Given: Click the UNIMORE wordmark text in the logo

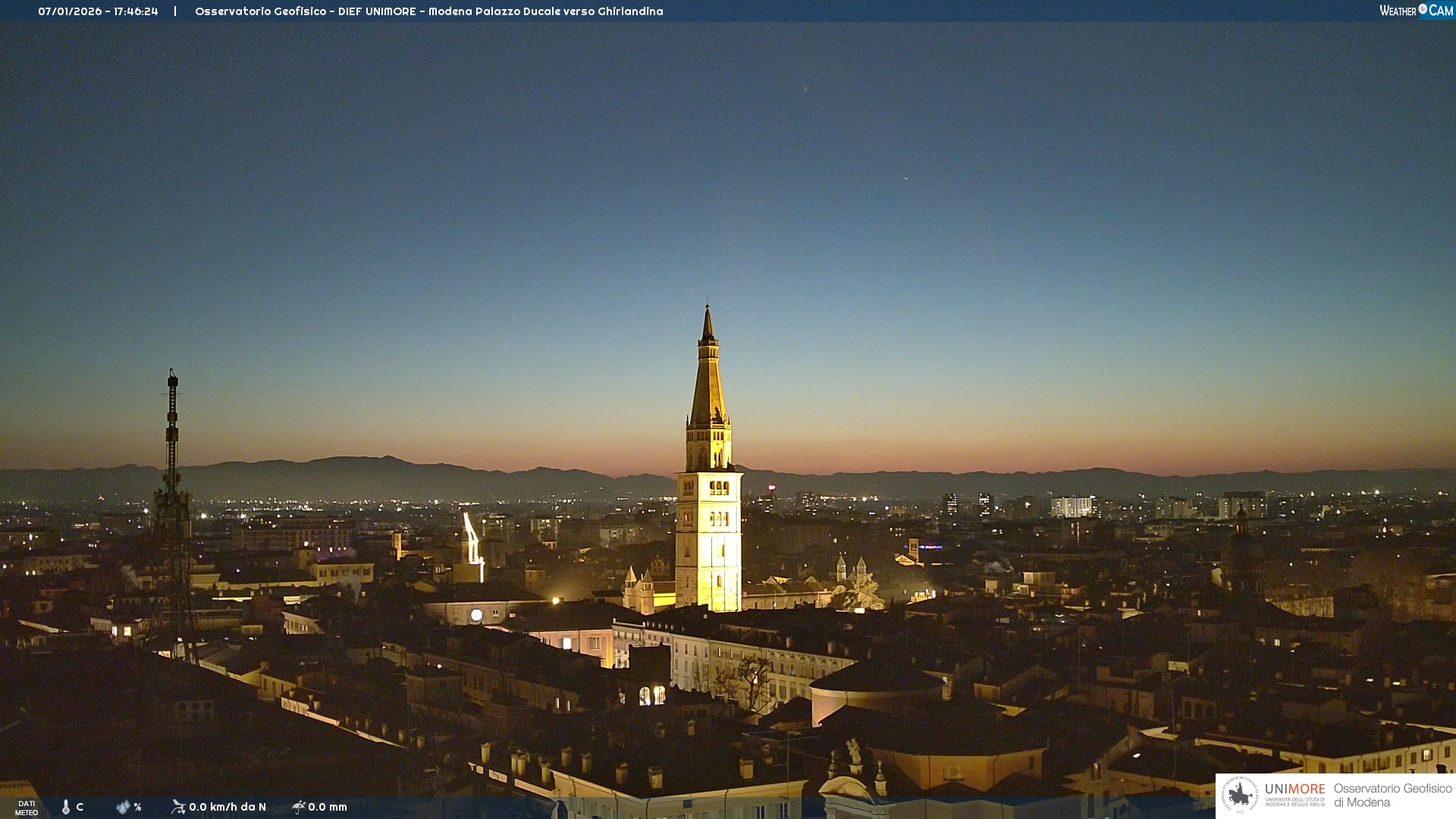Looking at the screenshot, I should click(x=1294, y=789).
